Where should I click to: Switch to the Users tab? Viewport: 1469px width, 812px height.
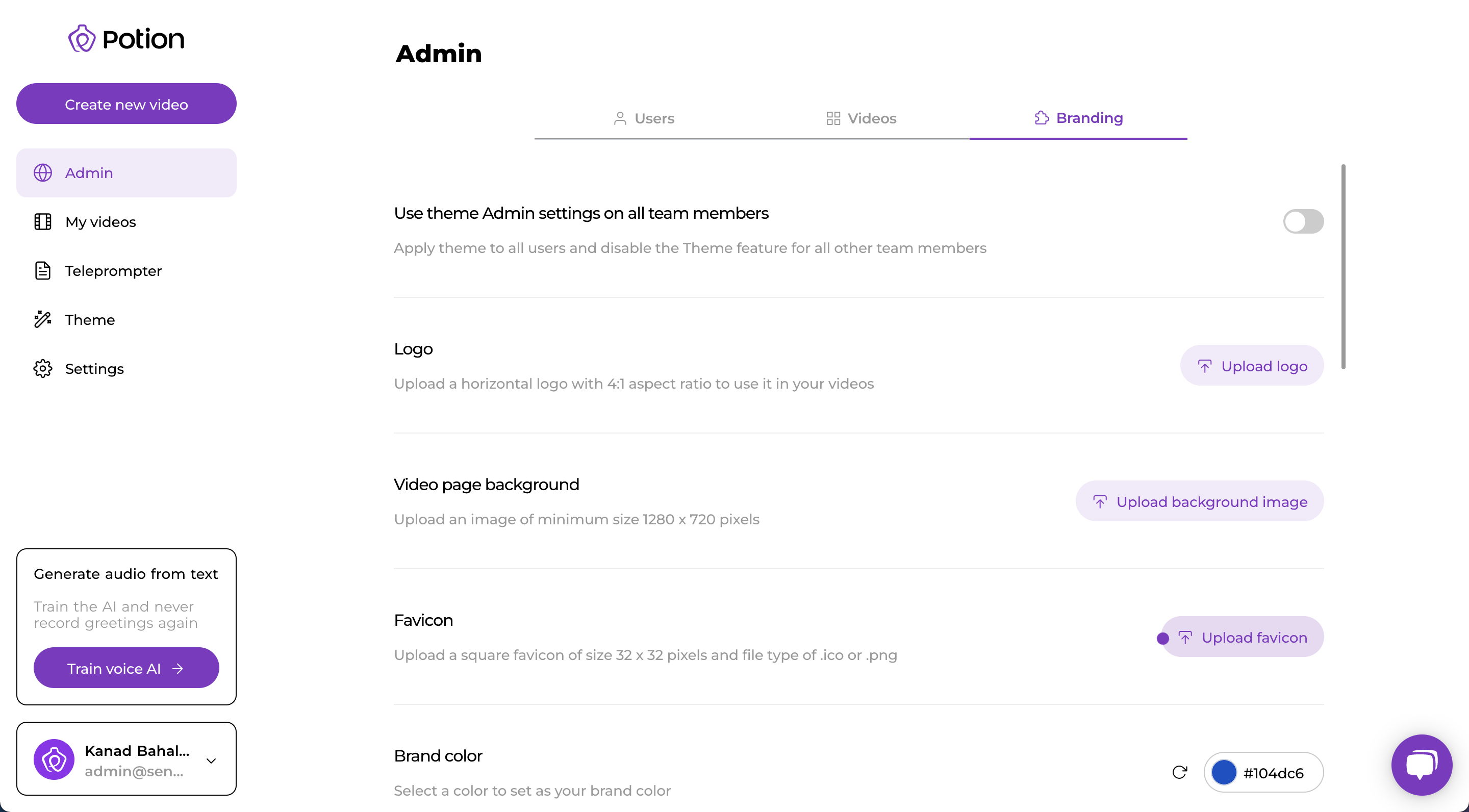point(643,119)
